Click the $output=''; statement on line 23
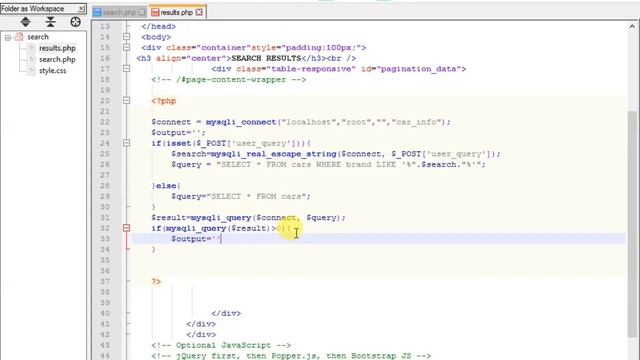 pyautogui.click(x=178, y=133)
